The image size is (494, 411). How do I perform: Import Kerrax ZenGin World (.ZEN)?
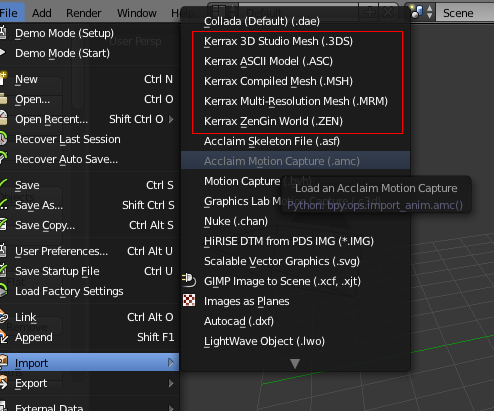[295, 121]
